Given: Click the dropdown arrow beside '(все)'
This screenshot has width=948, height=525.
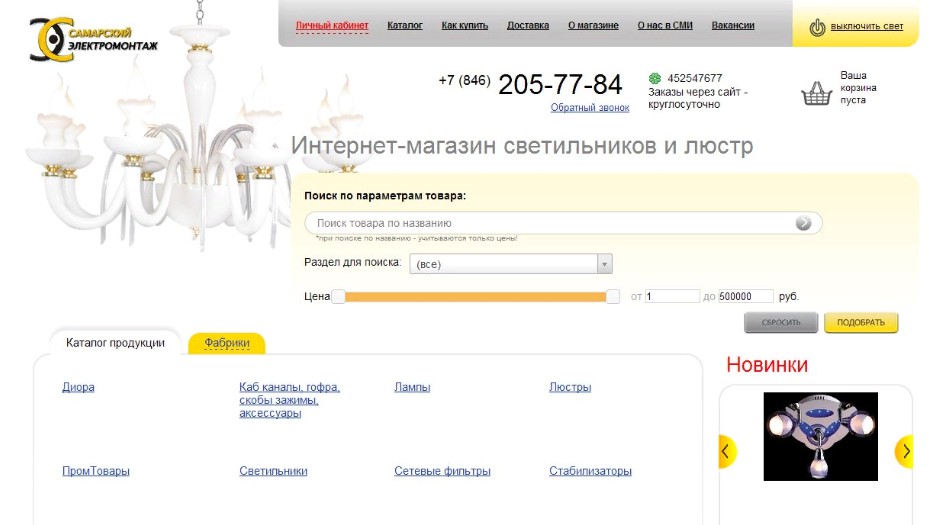Looking at the screenshot, I should (605, 264).
